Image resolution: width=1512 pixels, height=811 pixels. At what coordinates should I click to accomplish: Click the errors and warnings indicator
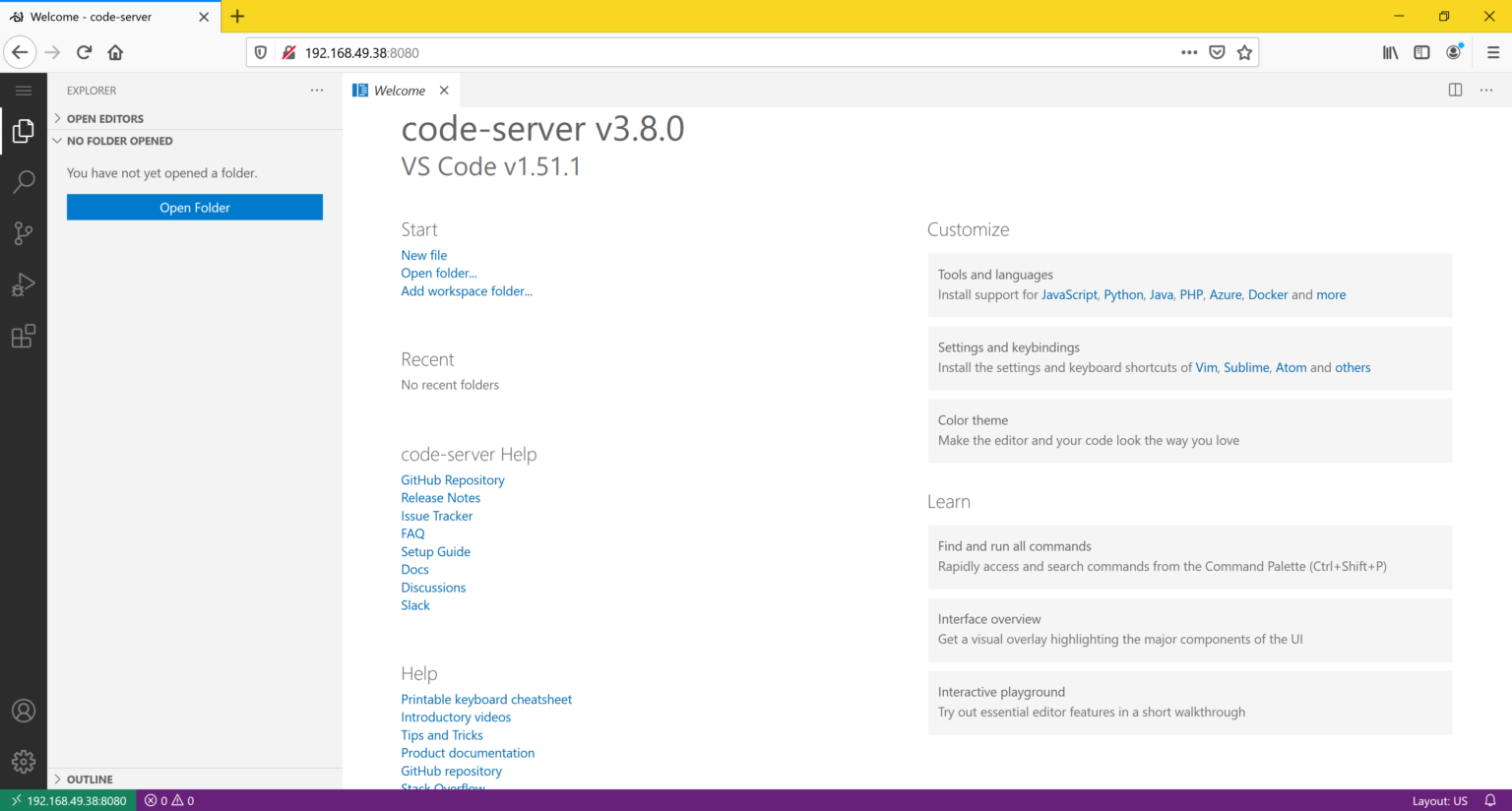(168, 800)
